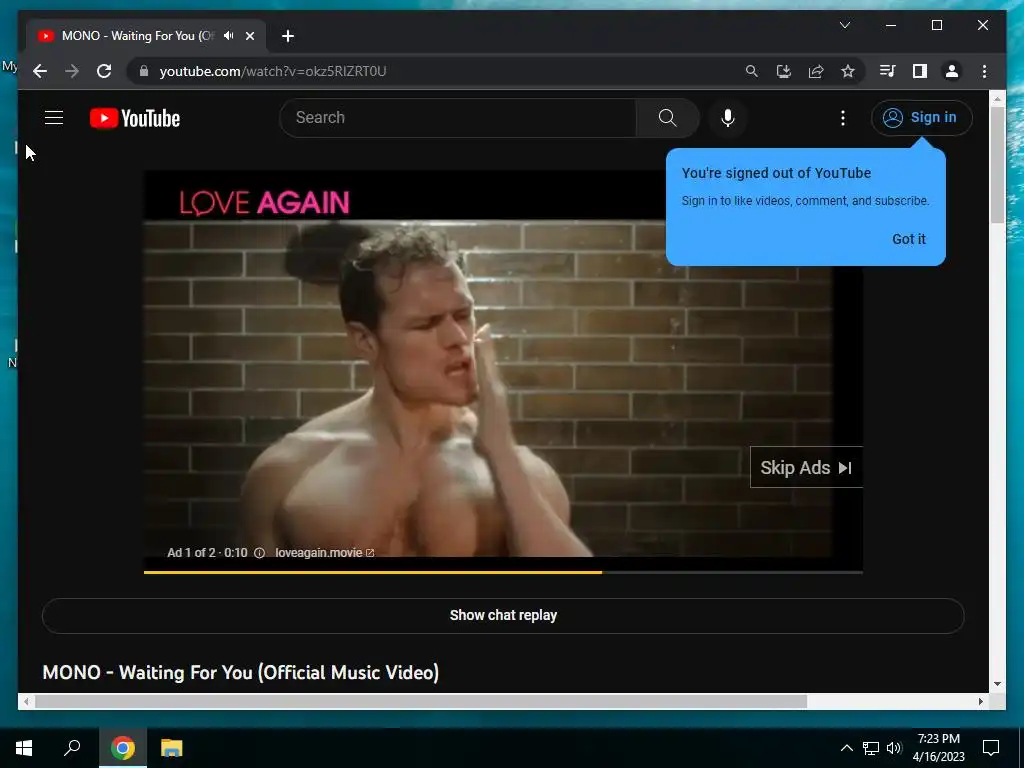This screenshot has width=1024, height=768.
Task: View site info via the lock icon
Action: click(x=144, y=71)
